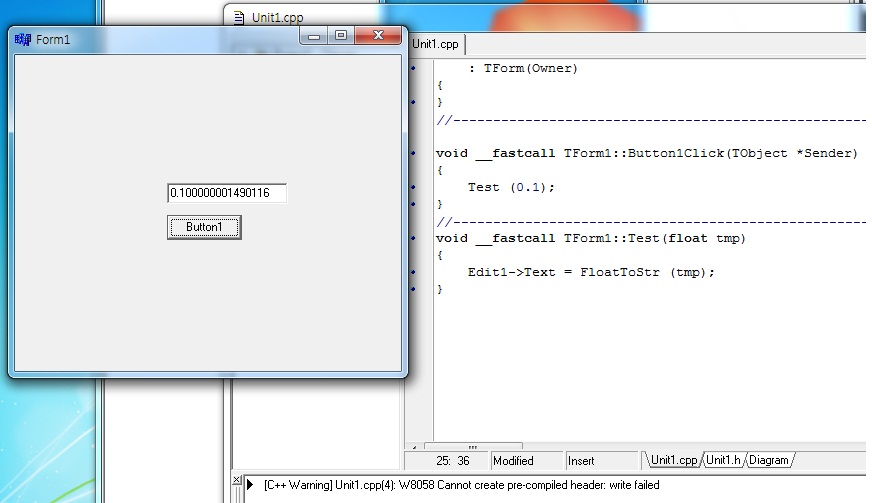The width and height of the screenshot is (872, 503).
Task: Click gutter dot beside Button1Click declaration
Action: click(x=413, y=153)
